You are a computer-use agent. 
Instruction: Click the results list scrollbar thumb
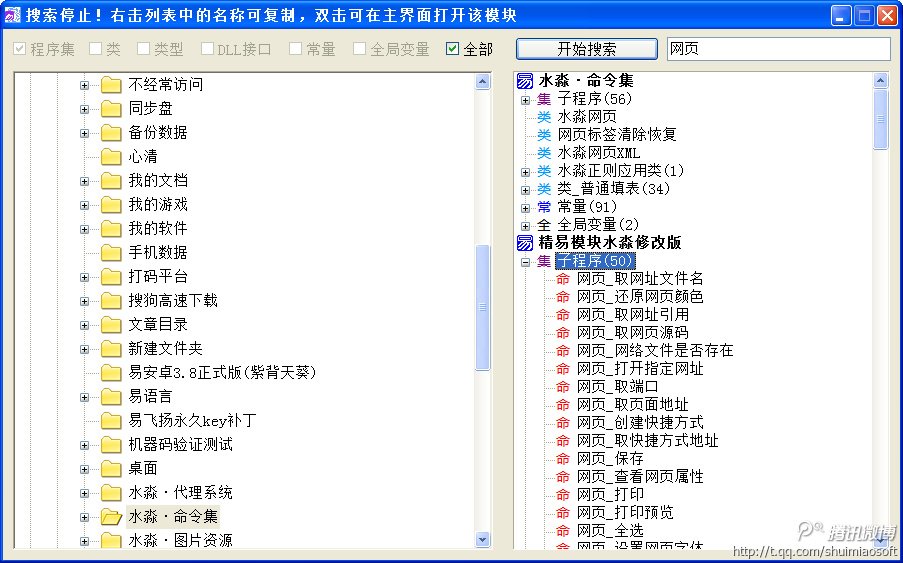point(881,120)
